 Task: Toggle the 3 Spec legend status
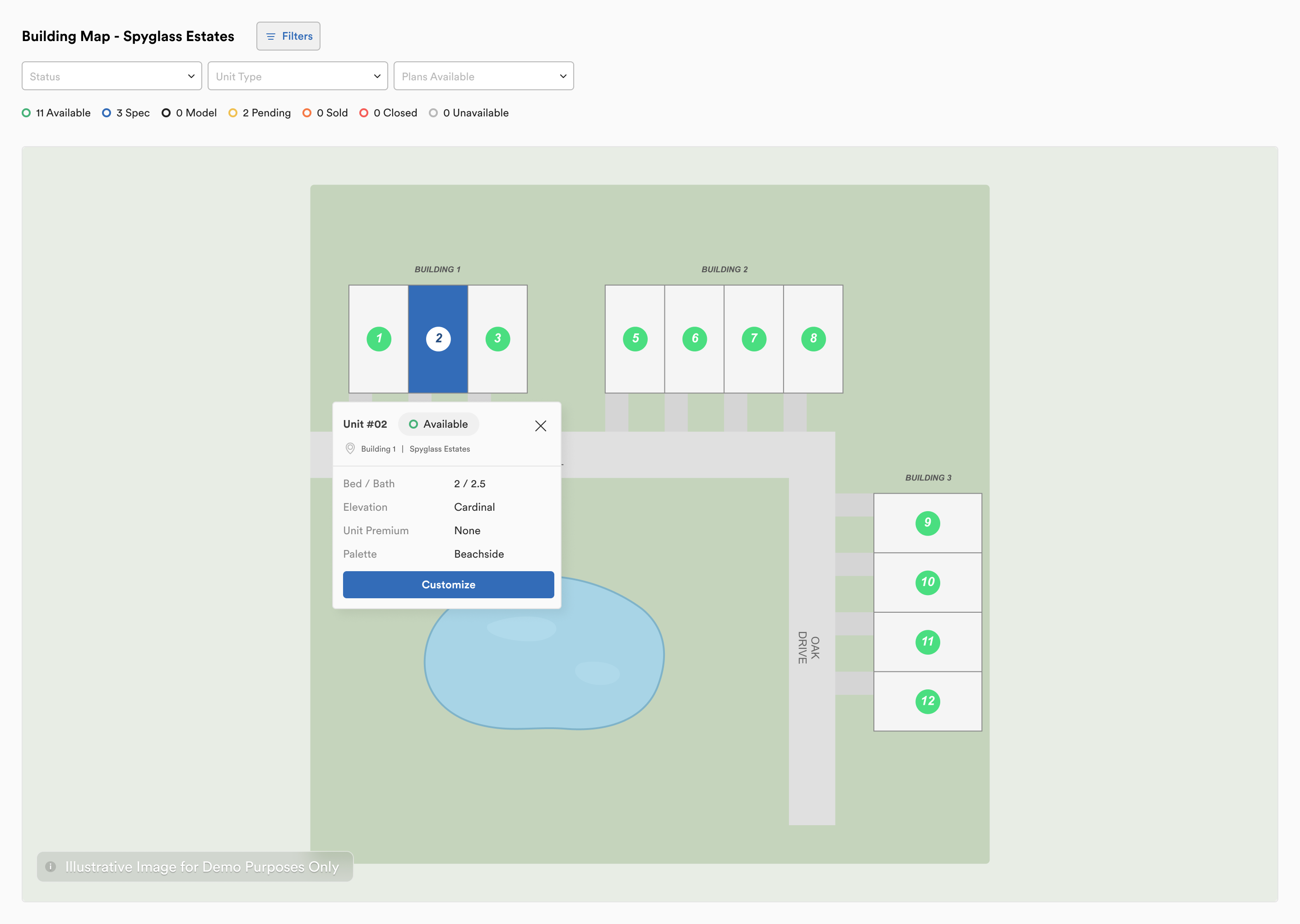click(126, 113)
